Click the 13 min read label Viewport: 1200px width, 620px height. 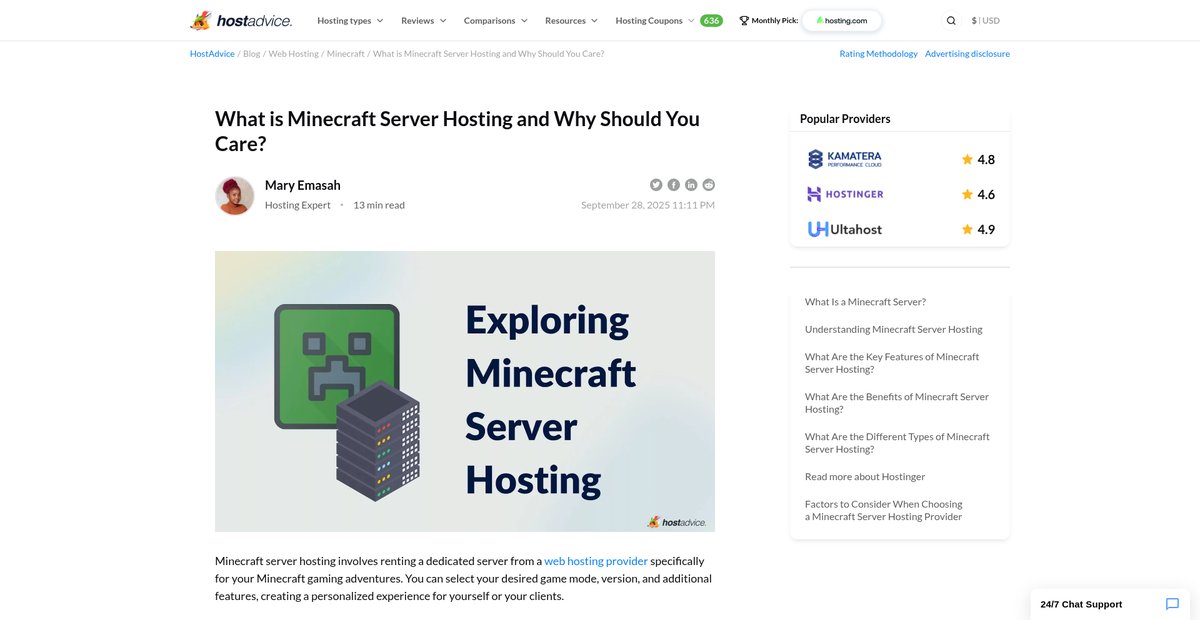pos(379,205)
